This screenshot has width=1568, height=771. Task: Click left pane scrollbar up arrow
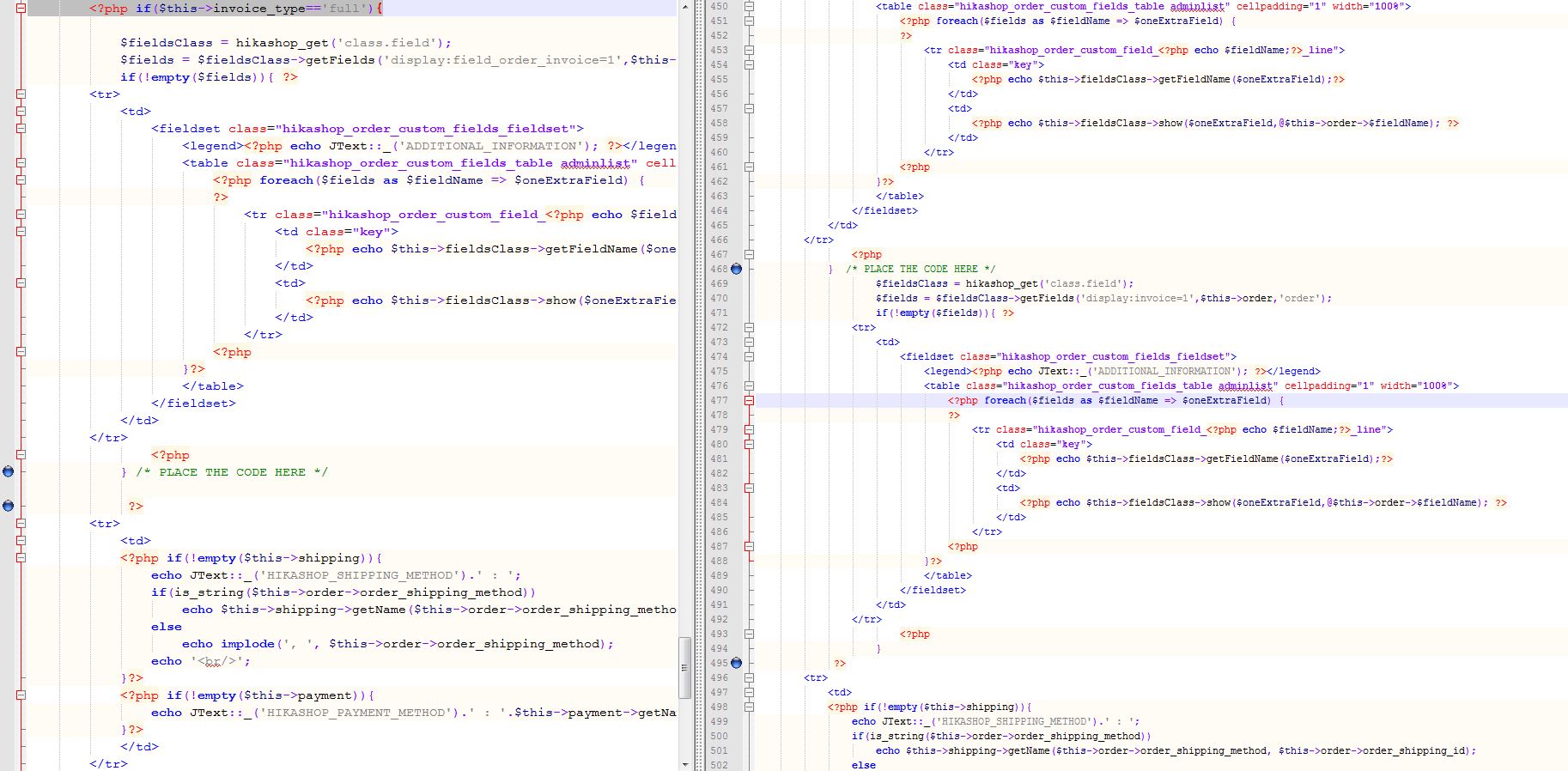click(x=684, y=7)
